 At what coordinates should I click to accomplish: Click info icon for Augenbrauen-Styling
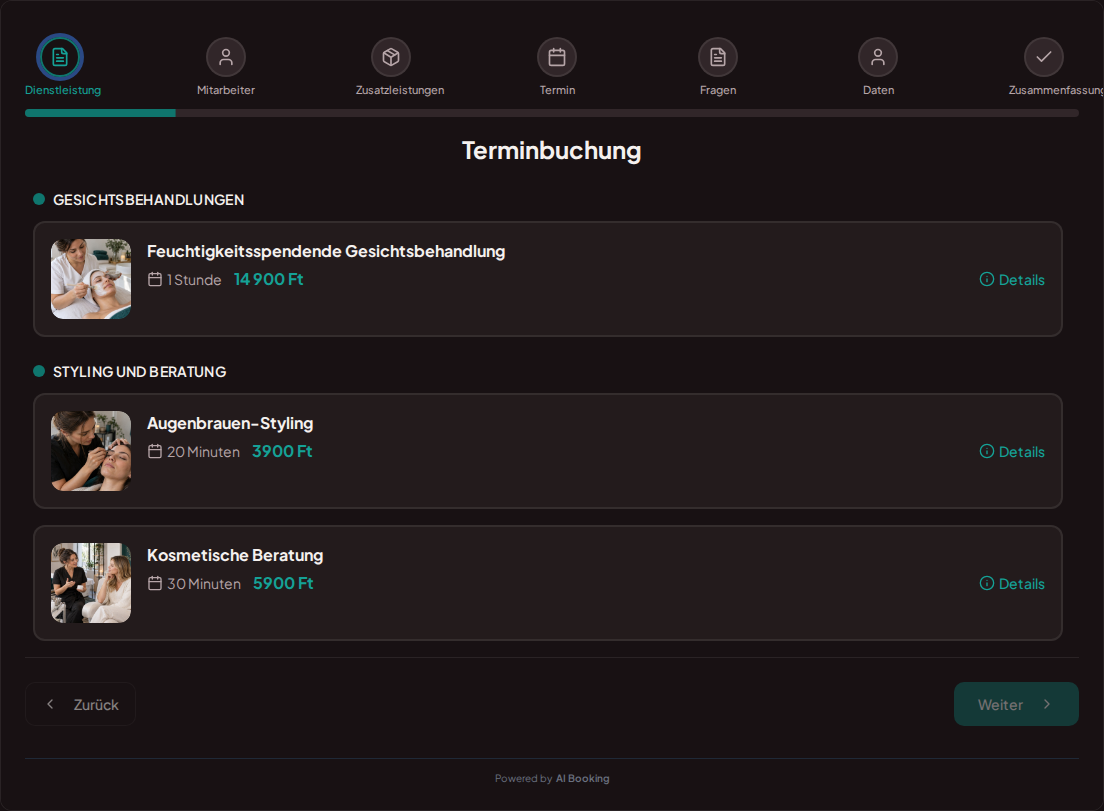pyautogui.click(x=987, y=451)
